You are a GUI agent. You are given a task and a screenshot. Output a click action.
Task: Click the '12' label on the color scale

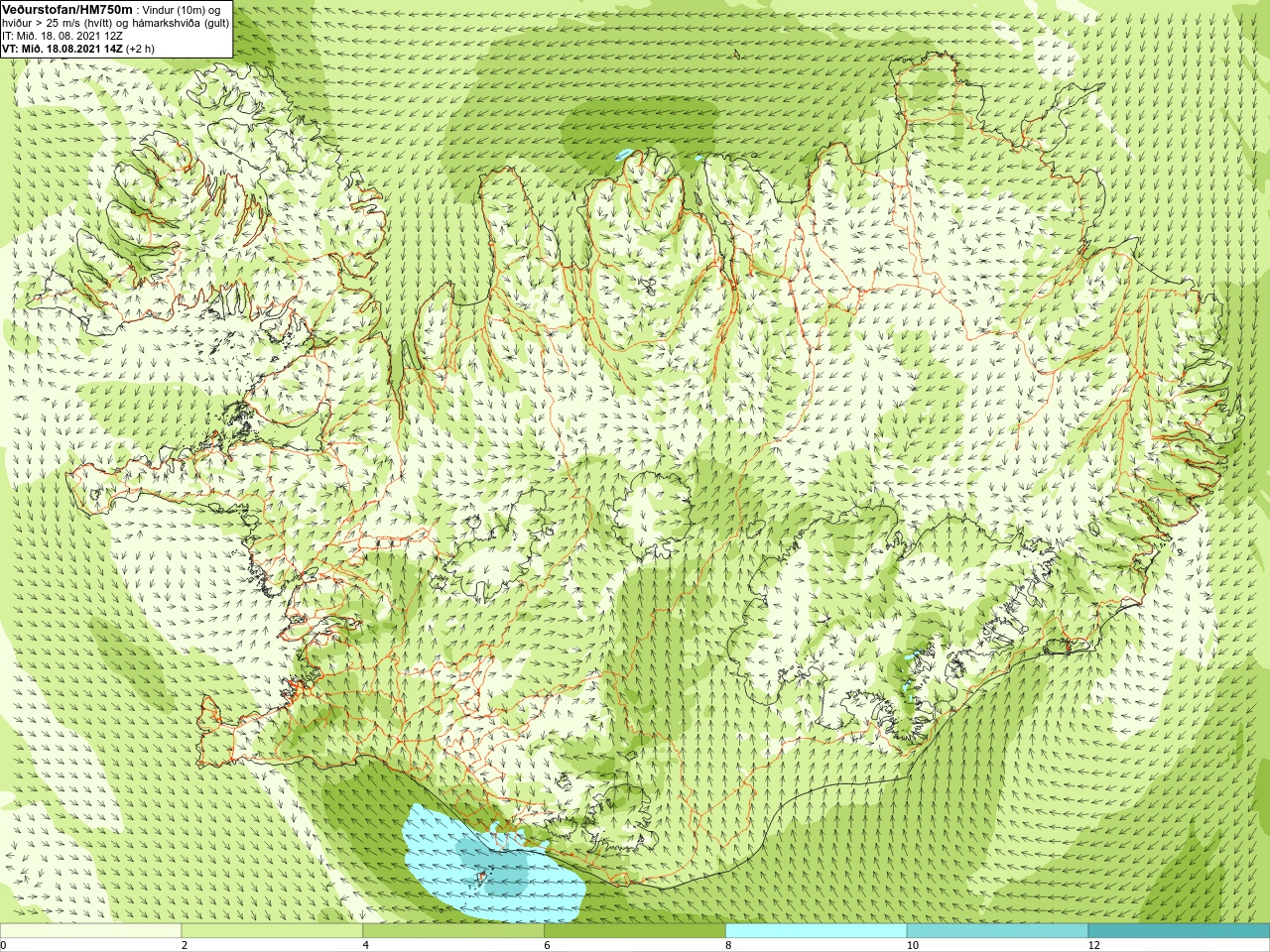pos(1094,945)
